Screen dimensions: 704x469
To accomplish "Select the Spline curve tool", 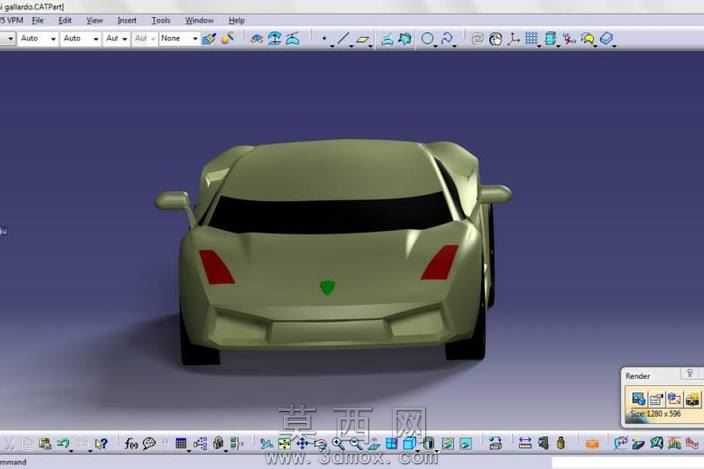I will coord(447,39).
